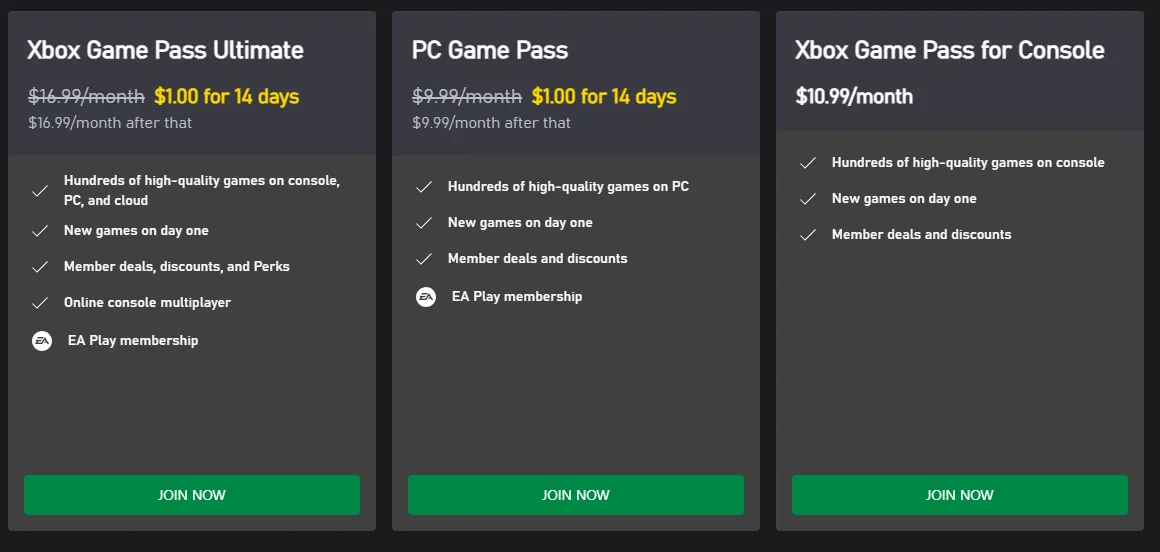
Task: Hit JOIN NOW for Game Pass for Console
Action: pyautogui.click(x=959, y=495)
